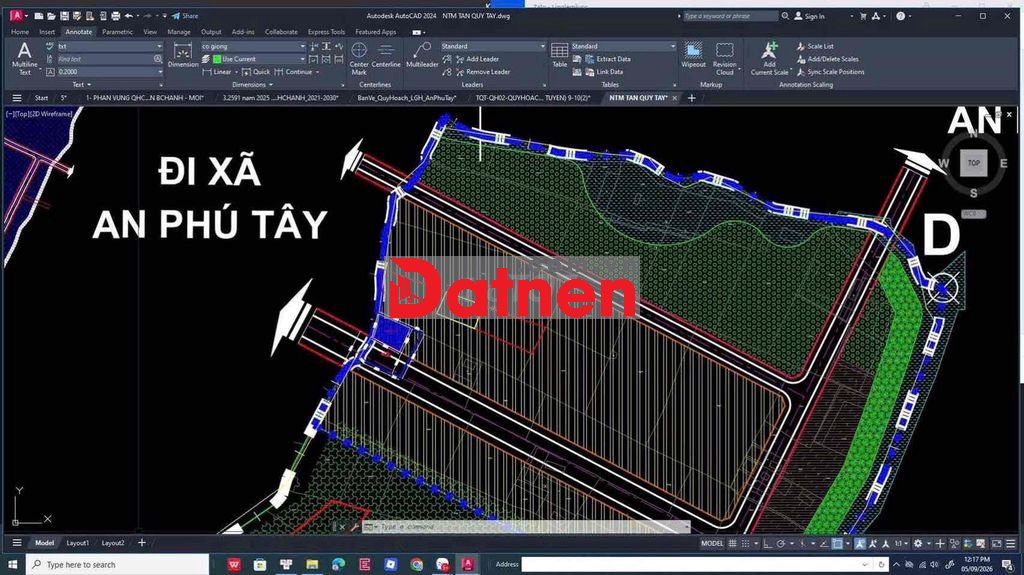The image size is (1024, 575).
Task: Click the green Use Current layer color swatch
Action: 217,59
